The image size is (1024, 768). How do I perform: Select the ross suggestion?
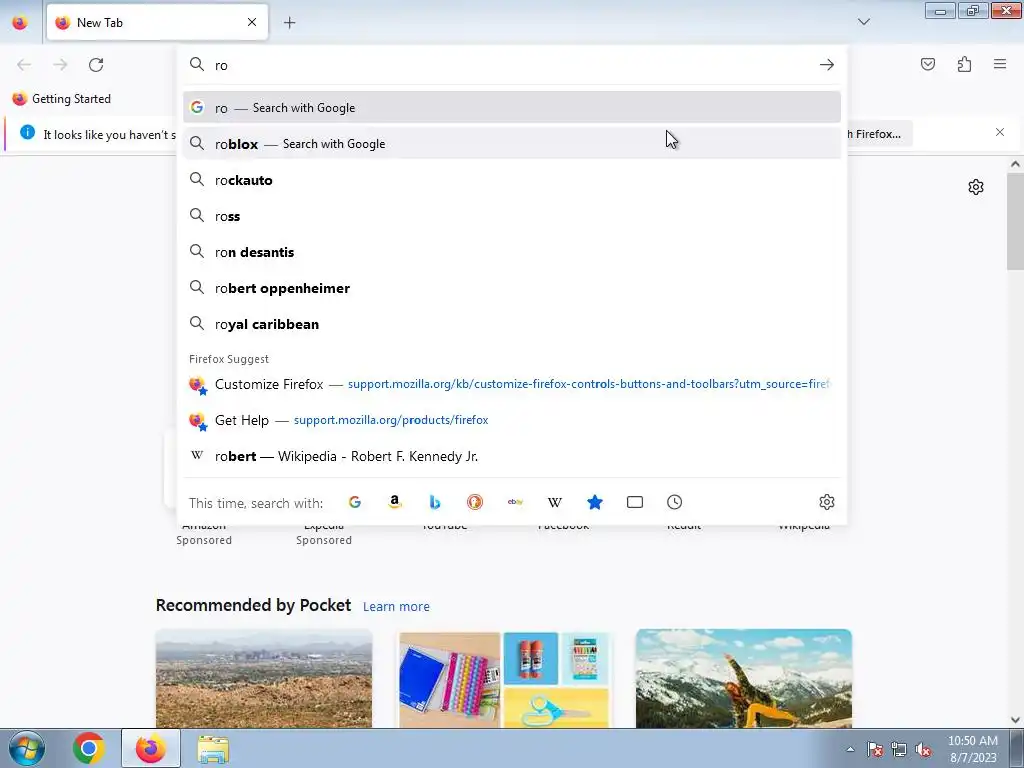click(x=512, y=216)
